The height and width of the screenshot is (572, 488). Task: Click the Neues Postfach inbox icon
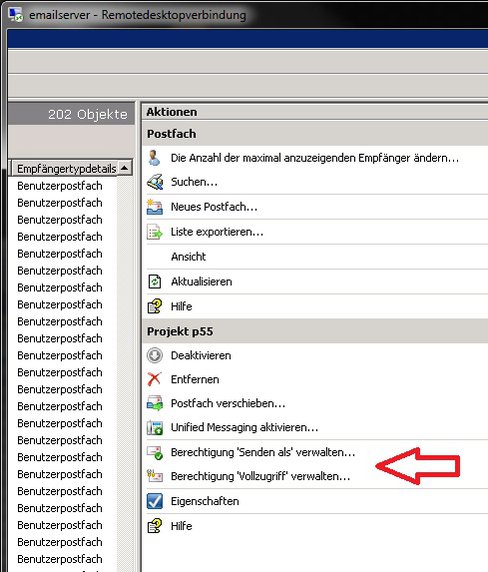click(155, 207)
